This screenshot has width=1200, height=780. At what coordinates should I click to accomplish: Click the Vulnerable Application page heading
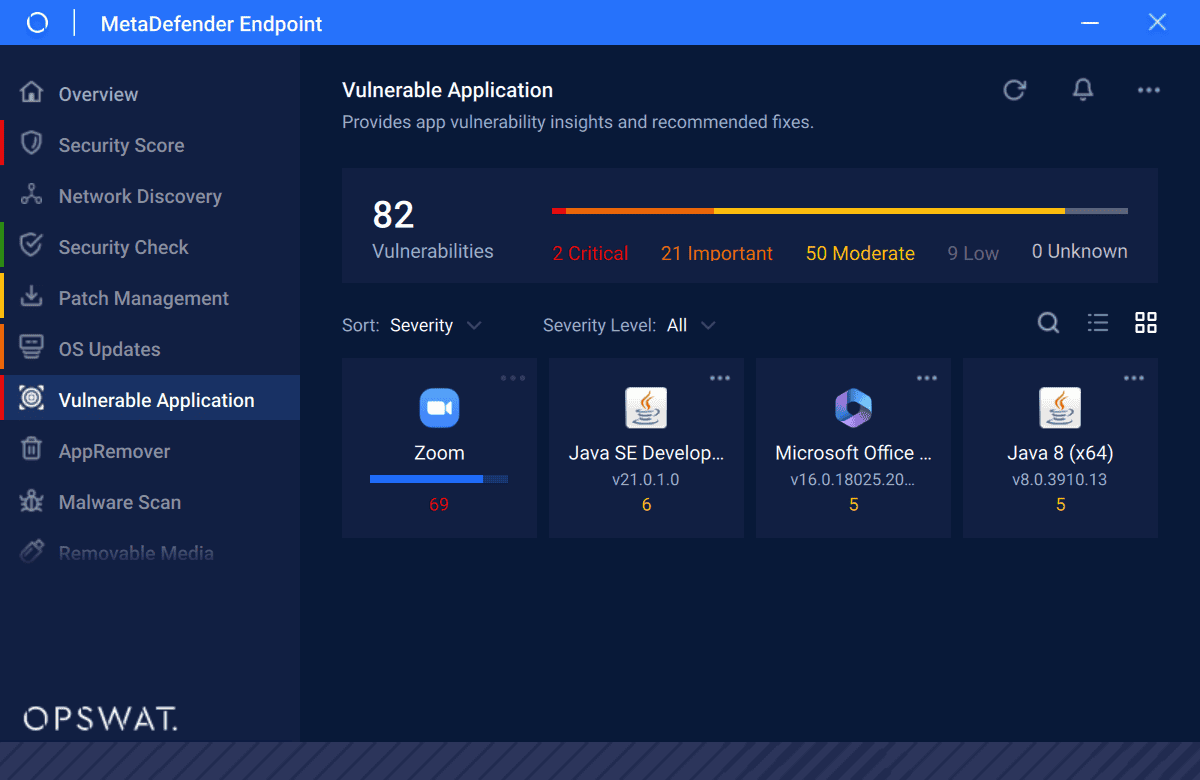point(447,90)
